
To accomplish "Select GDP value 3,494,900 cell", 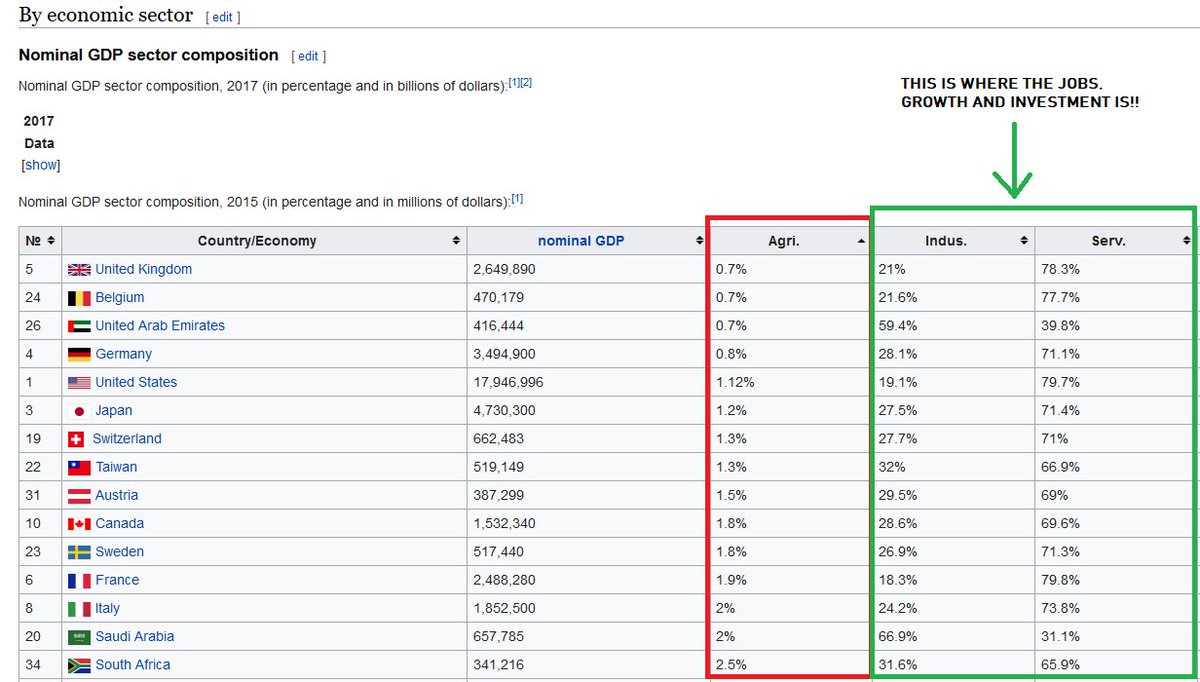I will pyautogui.click(x=587, y=354).
